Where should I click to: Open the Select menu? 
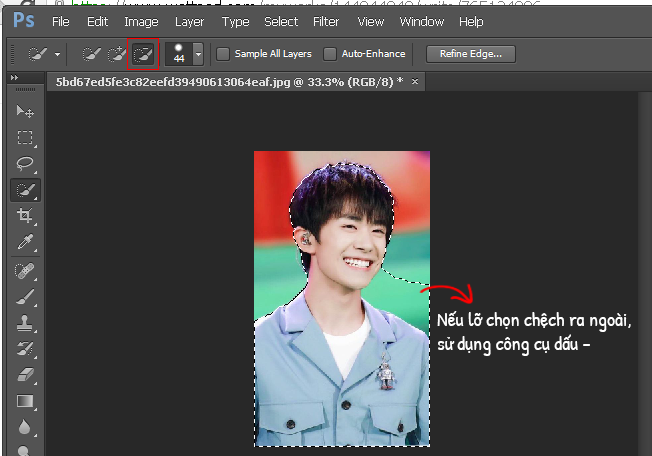[x=281, y=21]
